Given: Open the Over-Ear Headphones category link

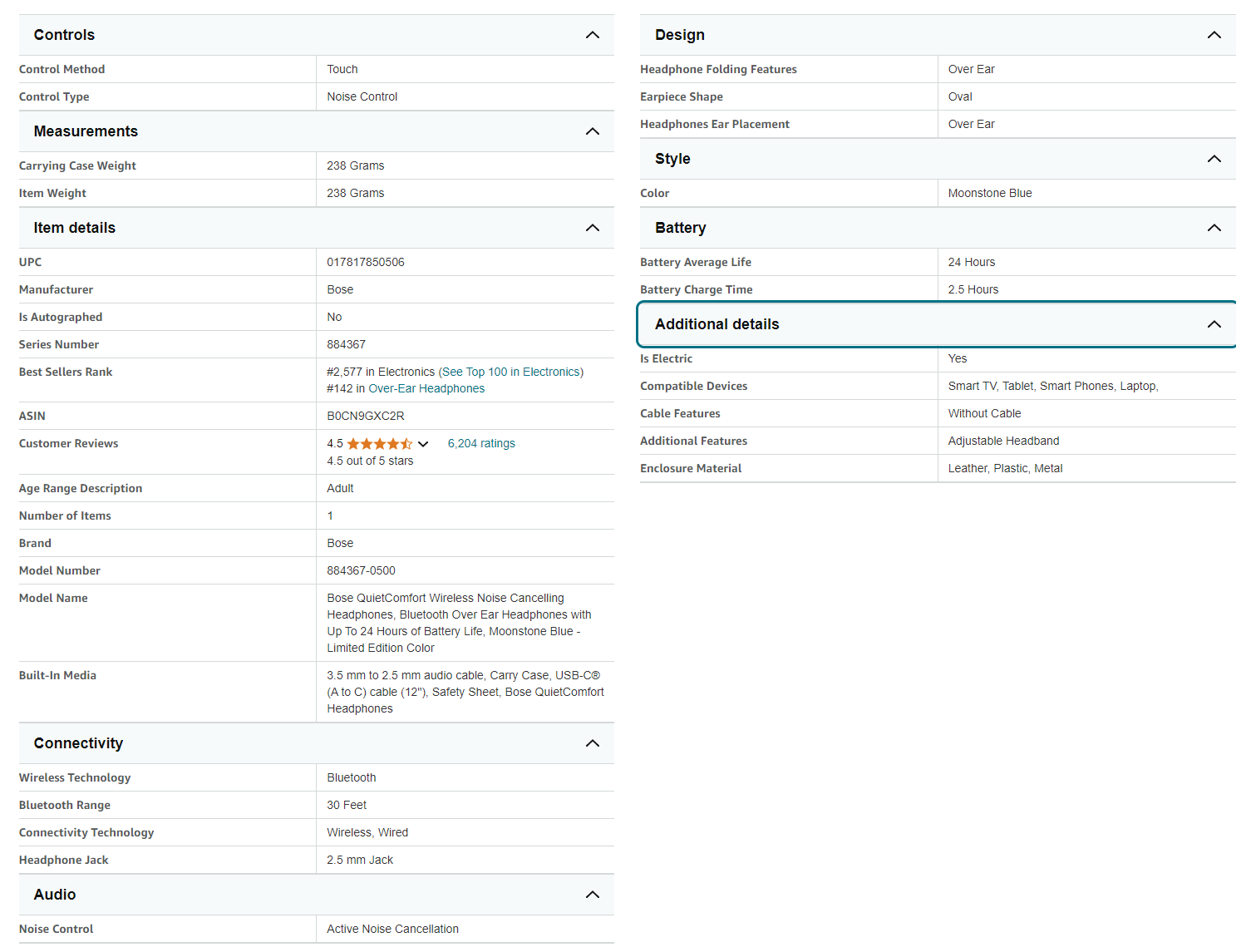Looking at the screenshot, I should (426, 388).
